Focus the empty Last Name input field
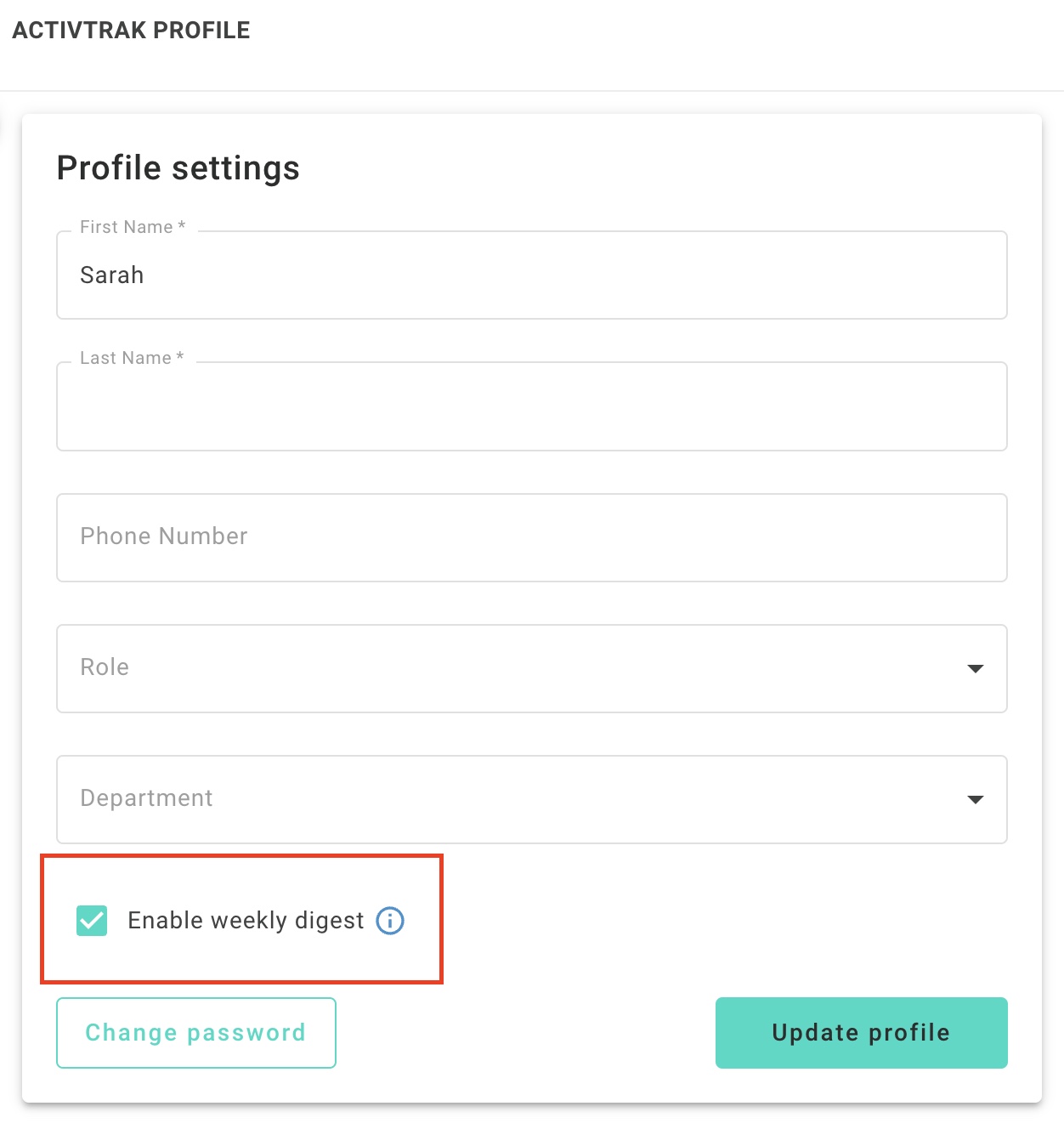1064x1129 pixels. [x=532, y=406]
